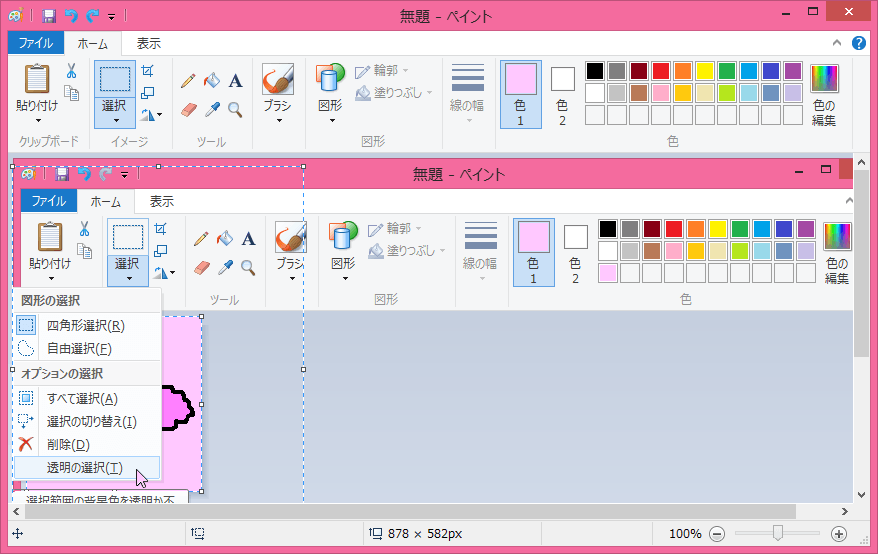Expand the outer 貼り付け dropdown arrow
878x554 pixels.
pyautogui.click(x=38, y=120)
